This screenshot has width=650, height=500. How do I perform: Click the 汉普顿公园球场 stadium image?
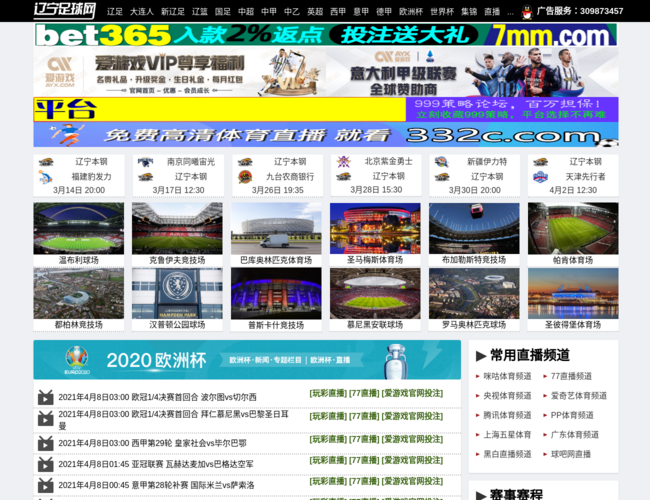point(177,293)
